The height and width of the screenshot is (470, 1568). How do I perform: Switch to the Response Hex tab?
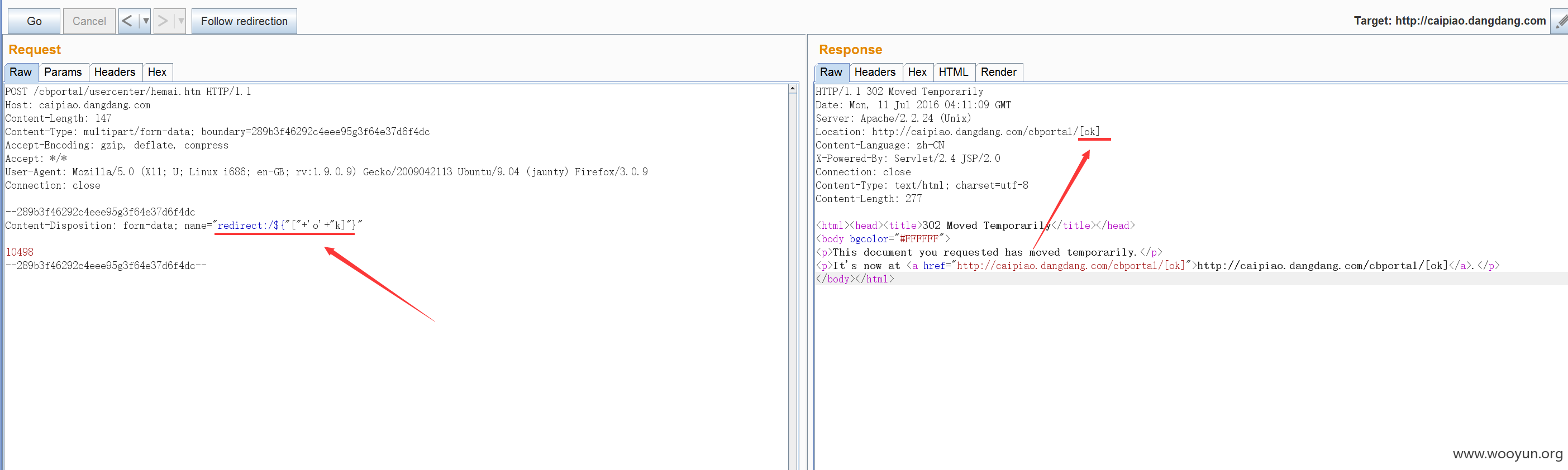tap(917, 73)
